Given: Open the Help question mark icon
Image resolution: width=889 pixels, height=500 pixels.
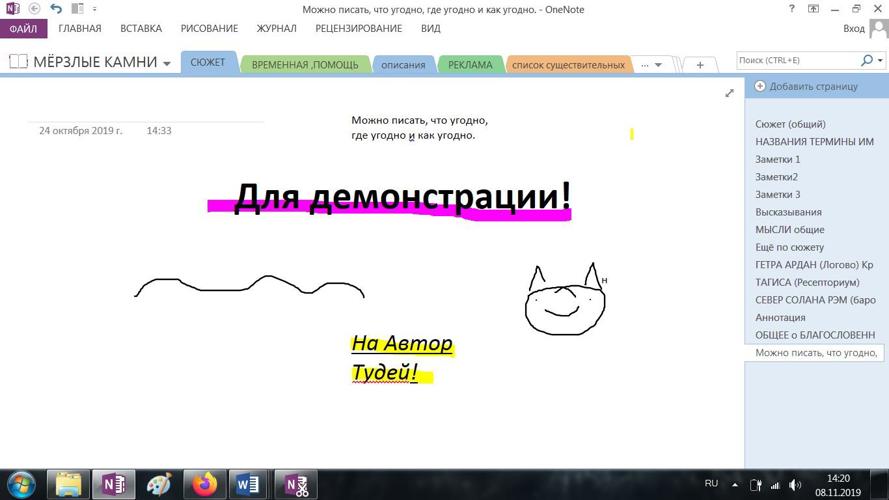Looking at the screenshot, I should pyautogui.click(x=792, y=9).
